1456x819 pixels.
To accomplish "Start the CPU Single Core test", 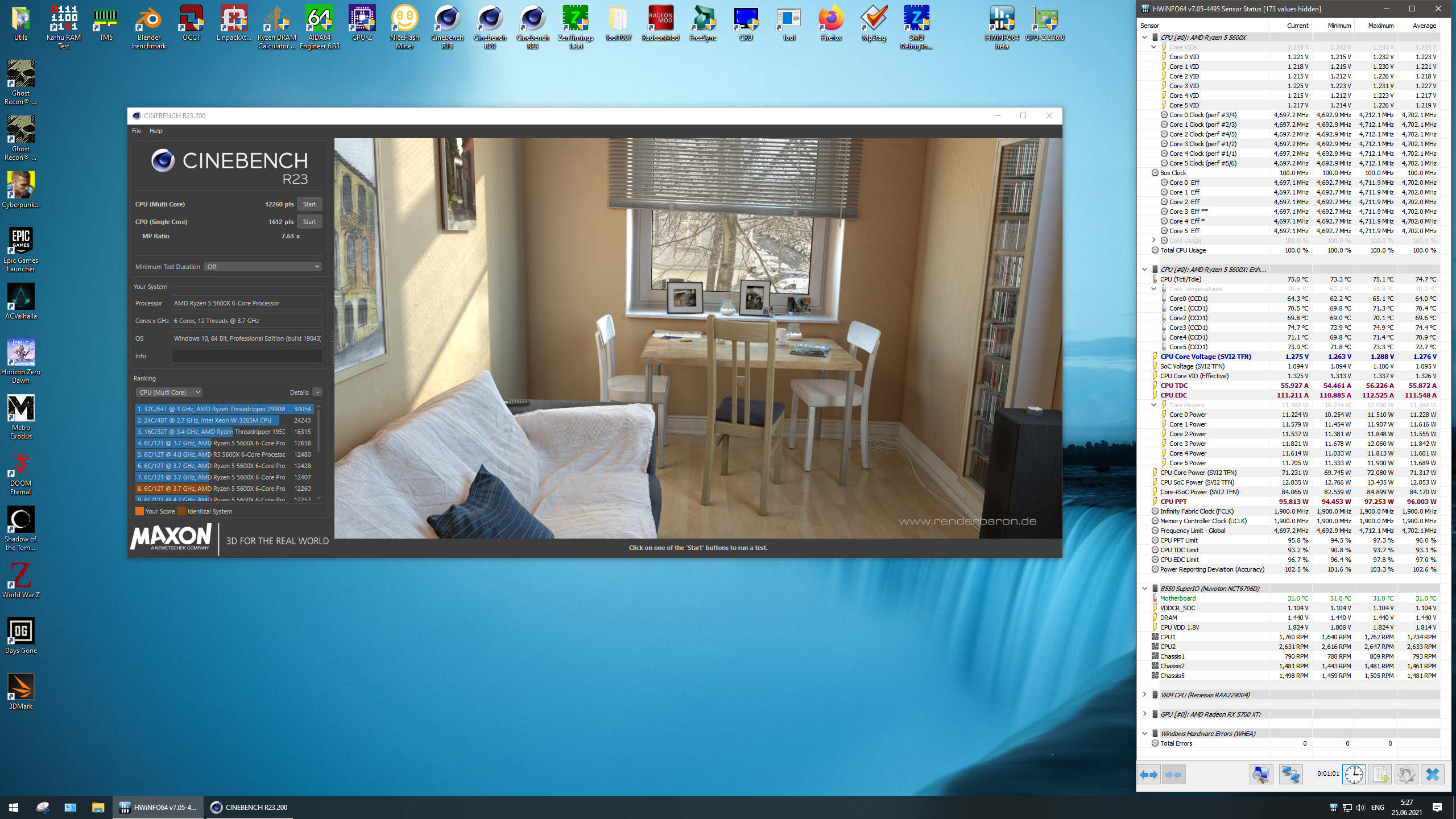I will [309, 222].
